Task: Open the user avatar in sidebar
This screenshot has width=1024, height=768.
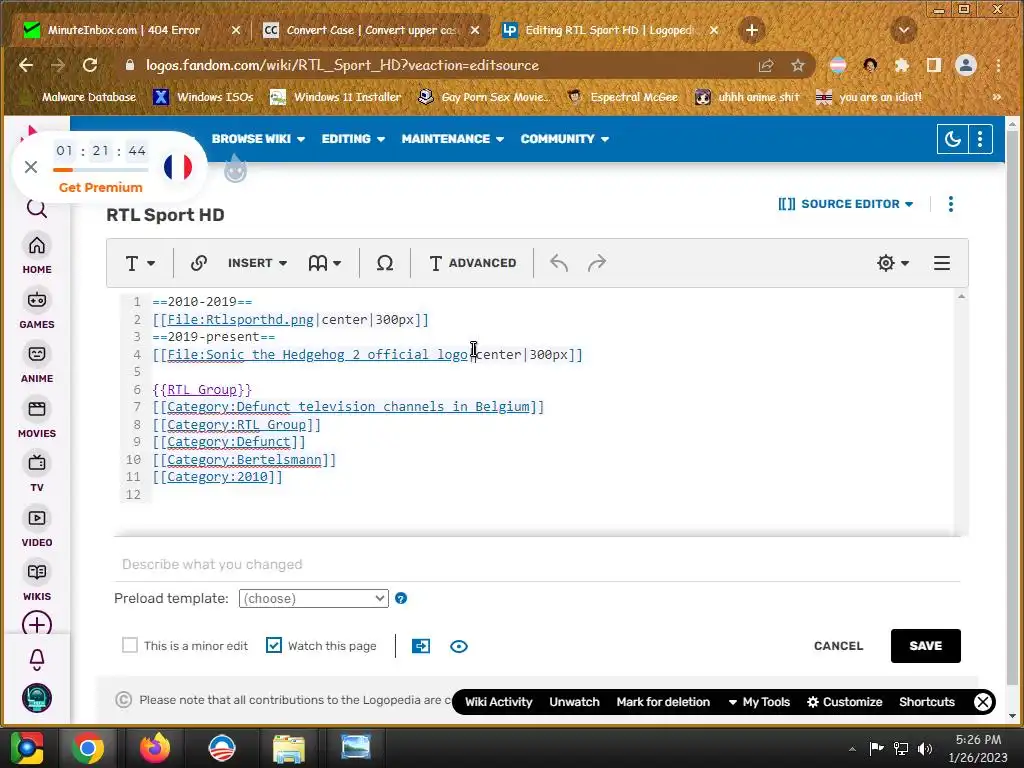Action: pyautogui.click(x=37, y=698)
